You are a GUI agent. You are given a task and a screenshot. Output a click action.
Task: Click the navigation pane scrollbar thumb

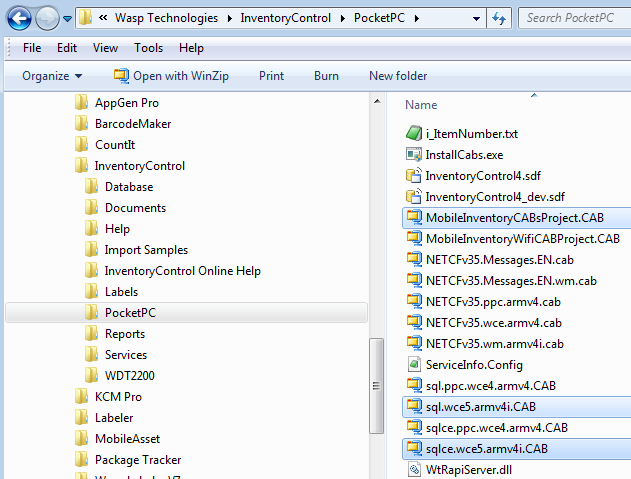point(377,386)
